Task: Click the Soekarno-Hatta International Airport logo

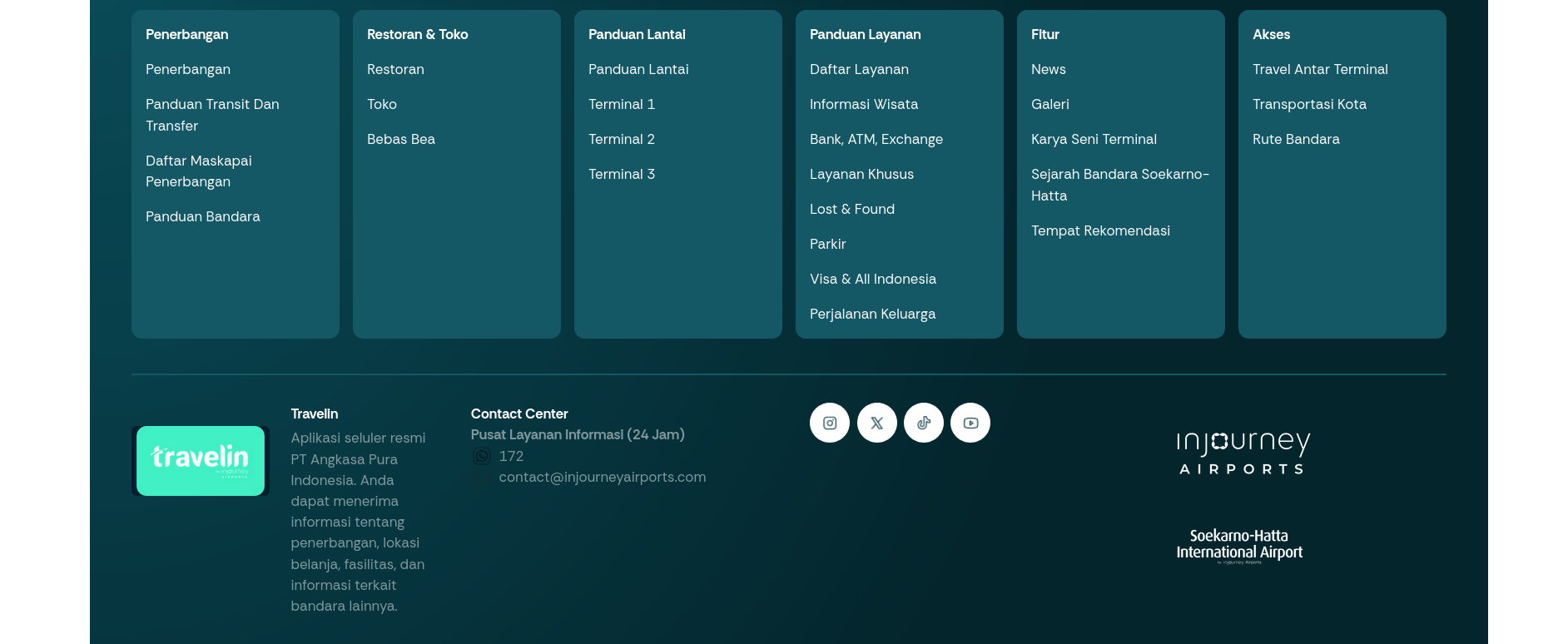Action: 1239,546
